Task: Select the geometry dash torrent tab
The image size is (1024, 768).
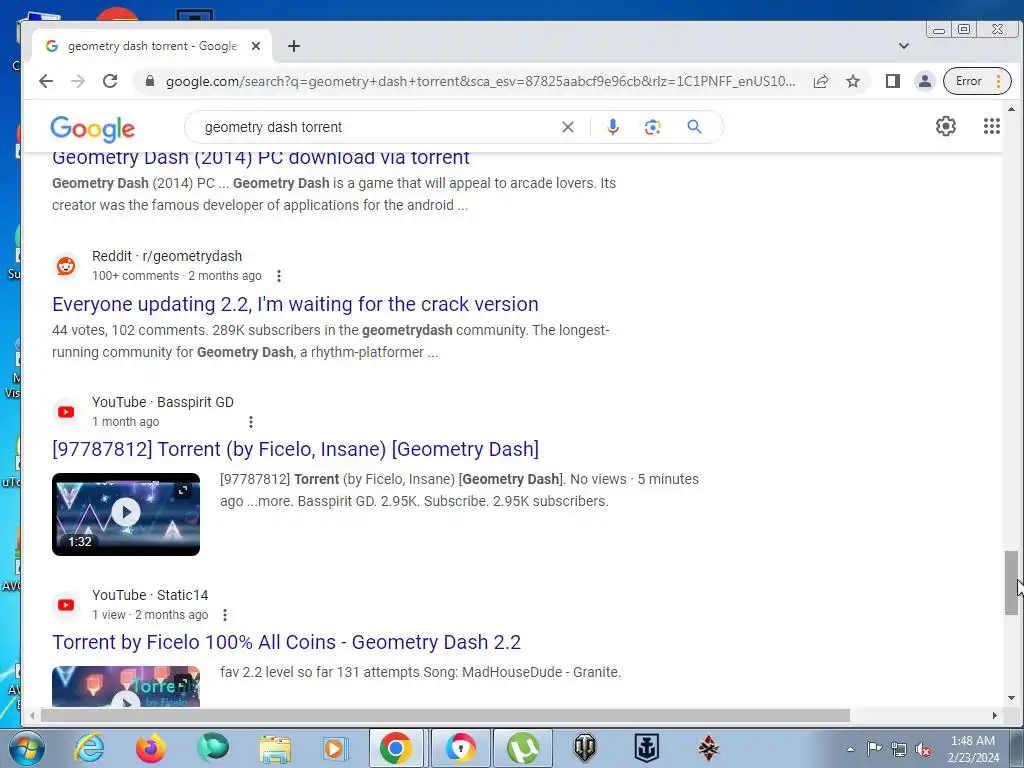Action: [x=152, y=46]
